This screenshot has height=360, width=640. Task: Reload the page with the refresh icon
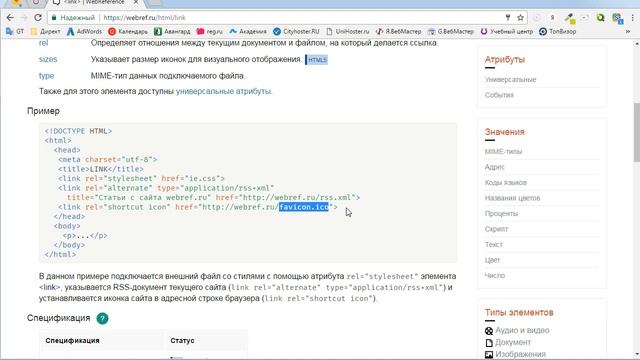38,18
